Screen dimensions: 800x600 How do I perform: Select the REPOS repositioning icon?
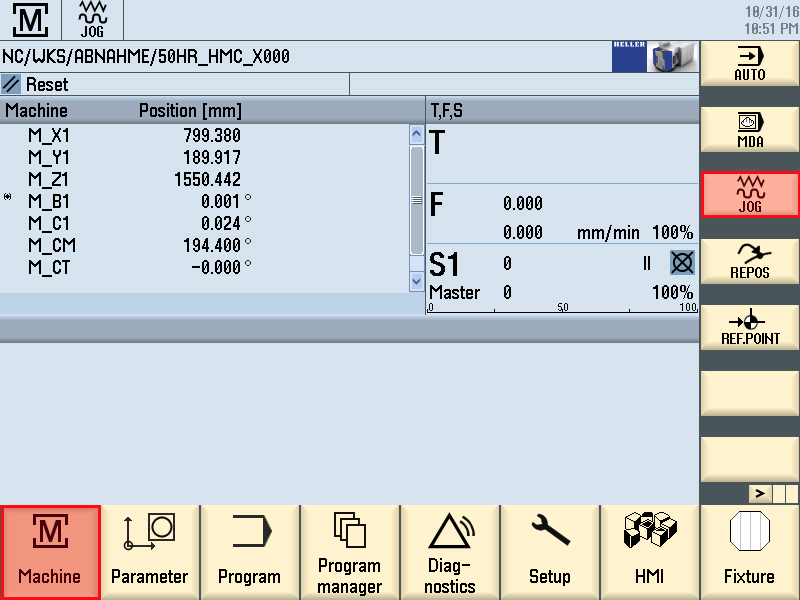[x=749, y=259]
